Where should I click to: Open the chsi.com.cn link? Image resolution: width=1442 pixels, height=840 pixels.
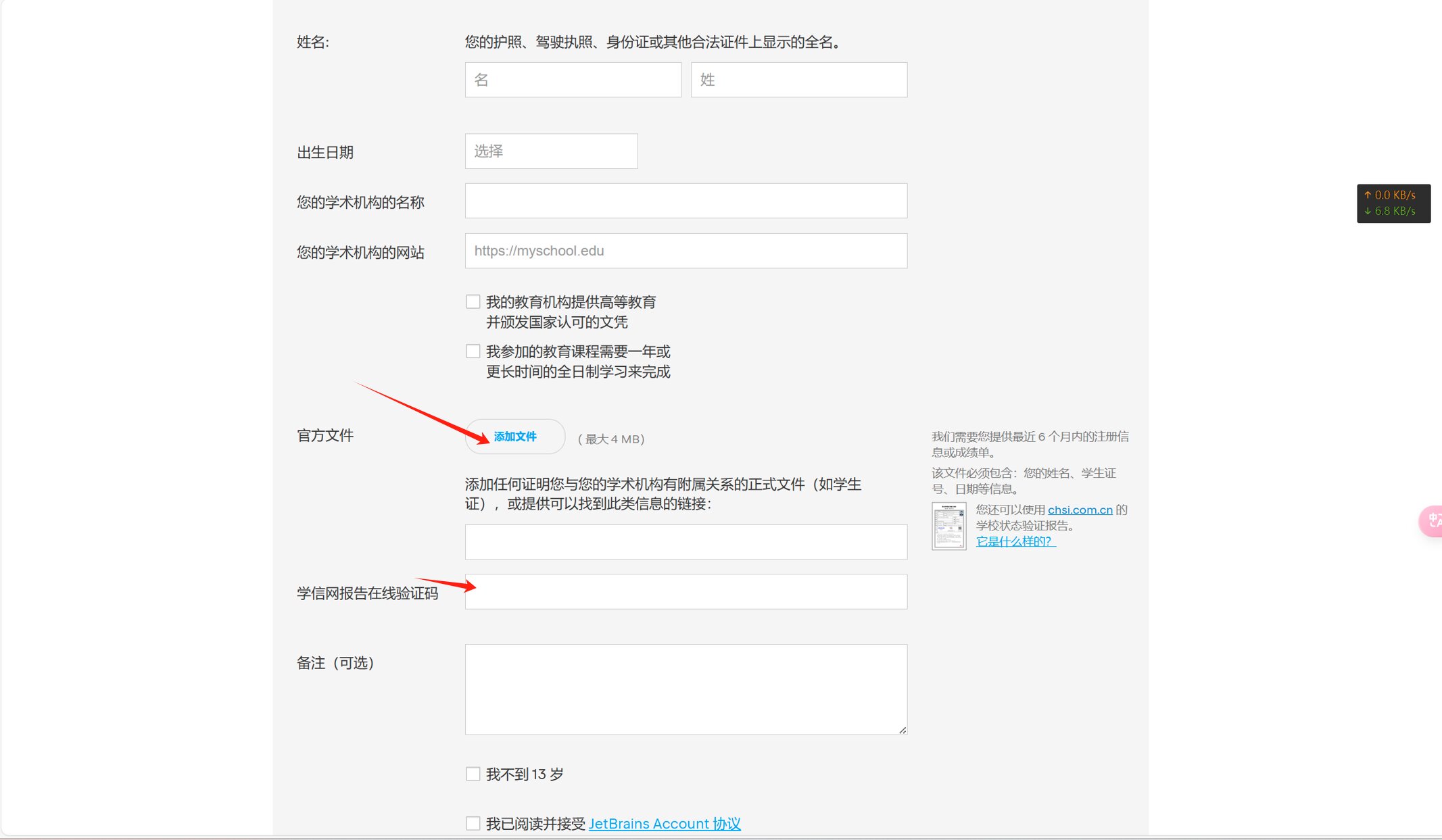(1080, 510)
